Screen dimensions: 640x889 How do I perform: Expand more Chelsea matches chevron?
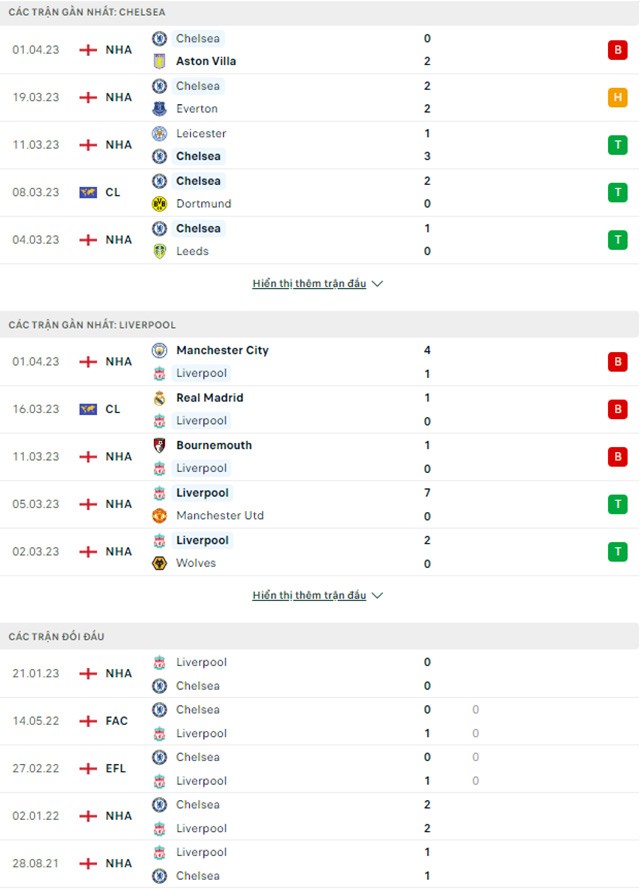tap(377, 284)
